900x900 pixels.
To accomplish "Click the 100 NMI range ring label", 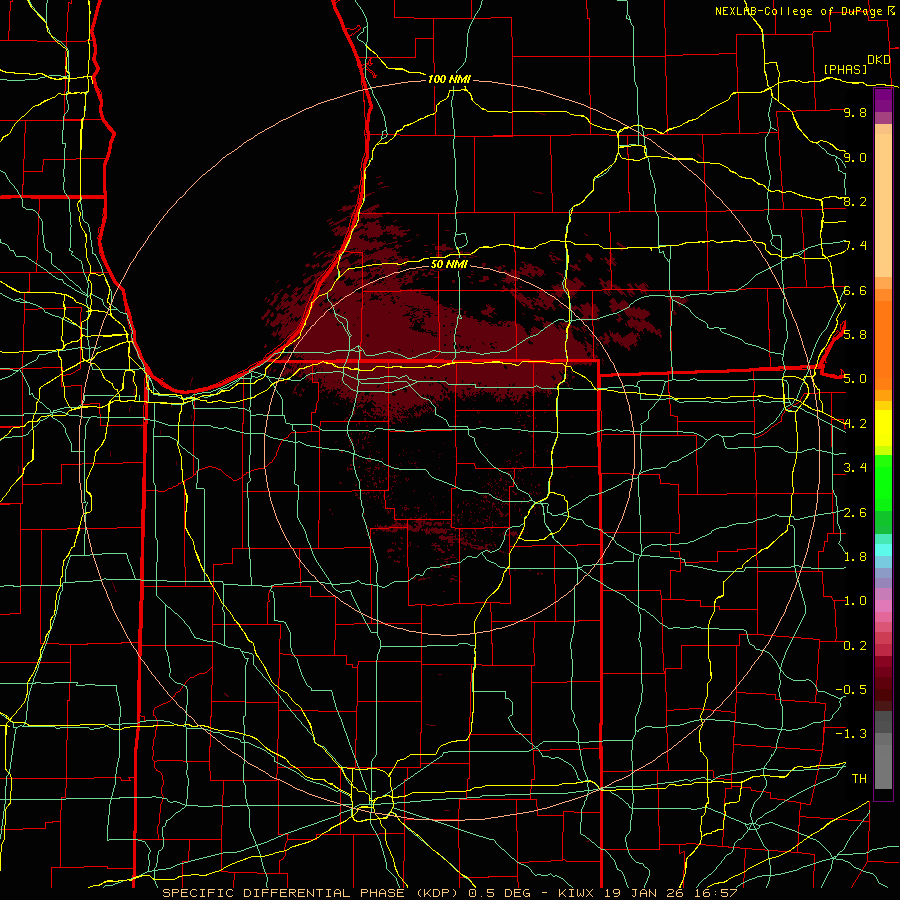I will 449,79.
